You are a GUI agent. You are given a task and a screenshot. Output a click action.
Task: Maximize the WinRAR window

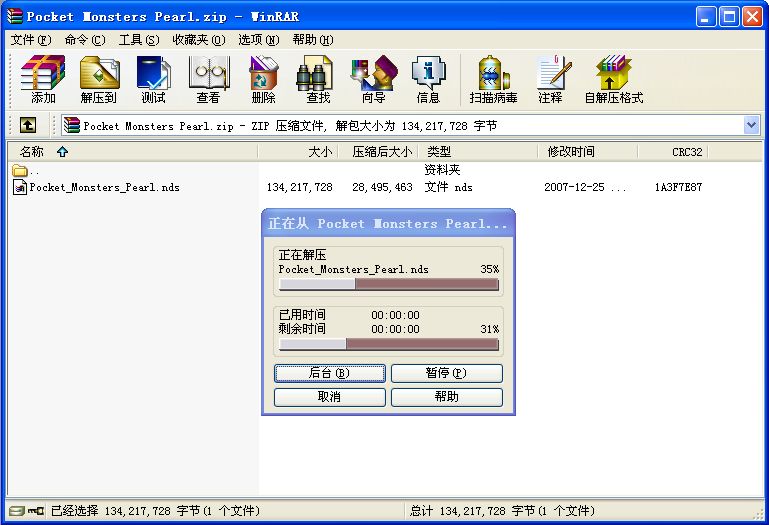pos(729,17)
